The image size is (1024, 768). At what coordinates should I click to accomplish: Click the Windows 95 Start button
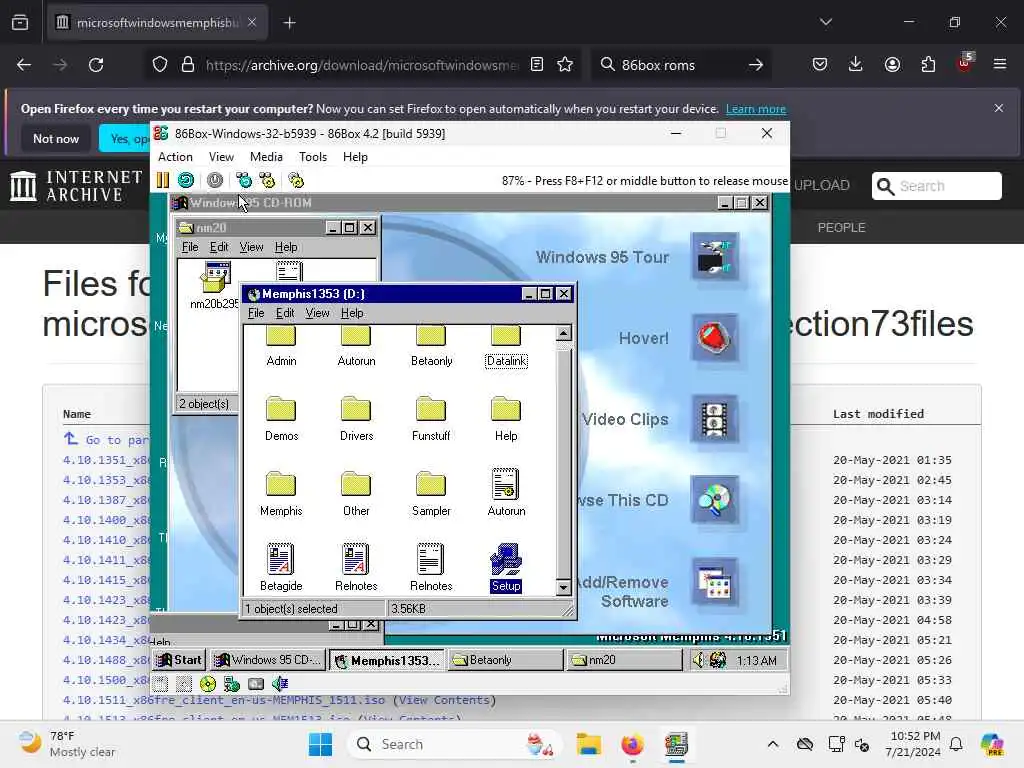coord(179,660)
